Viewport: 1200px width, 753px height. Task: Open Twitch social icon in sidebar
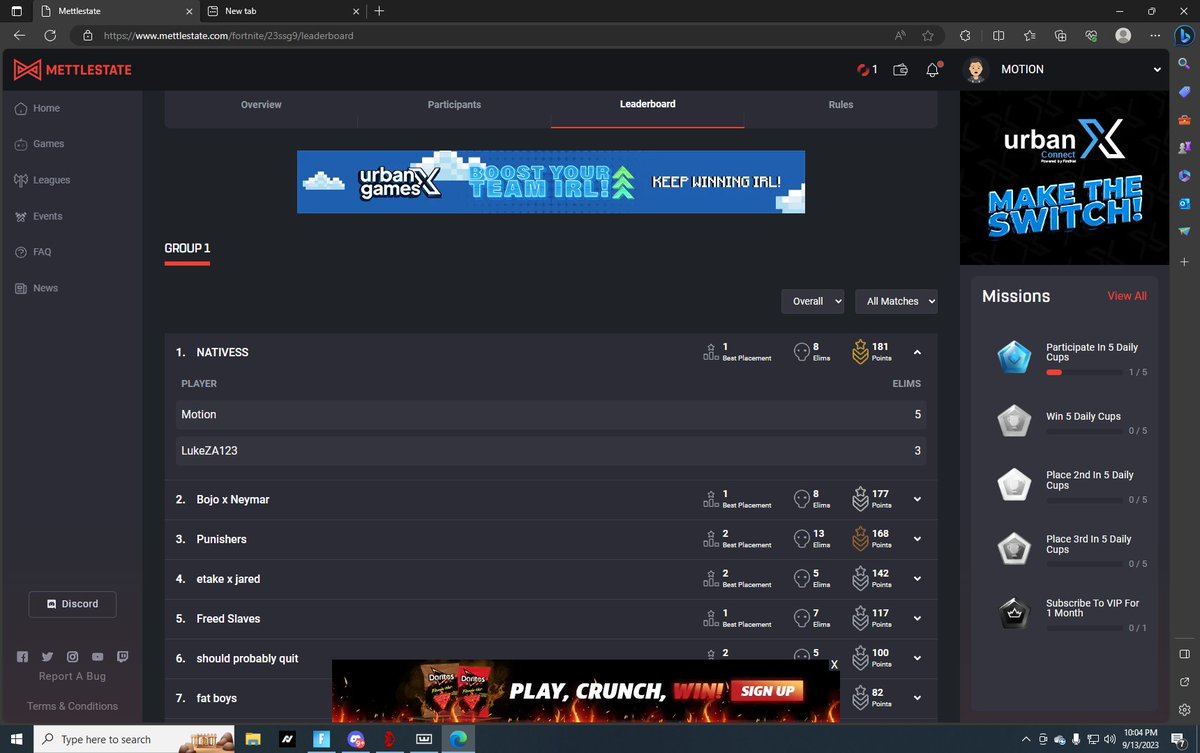coord(122,657)
